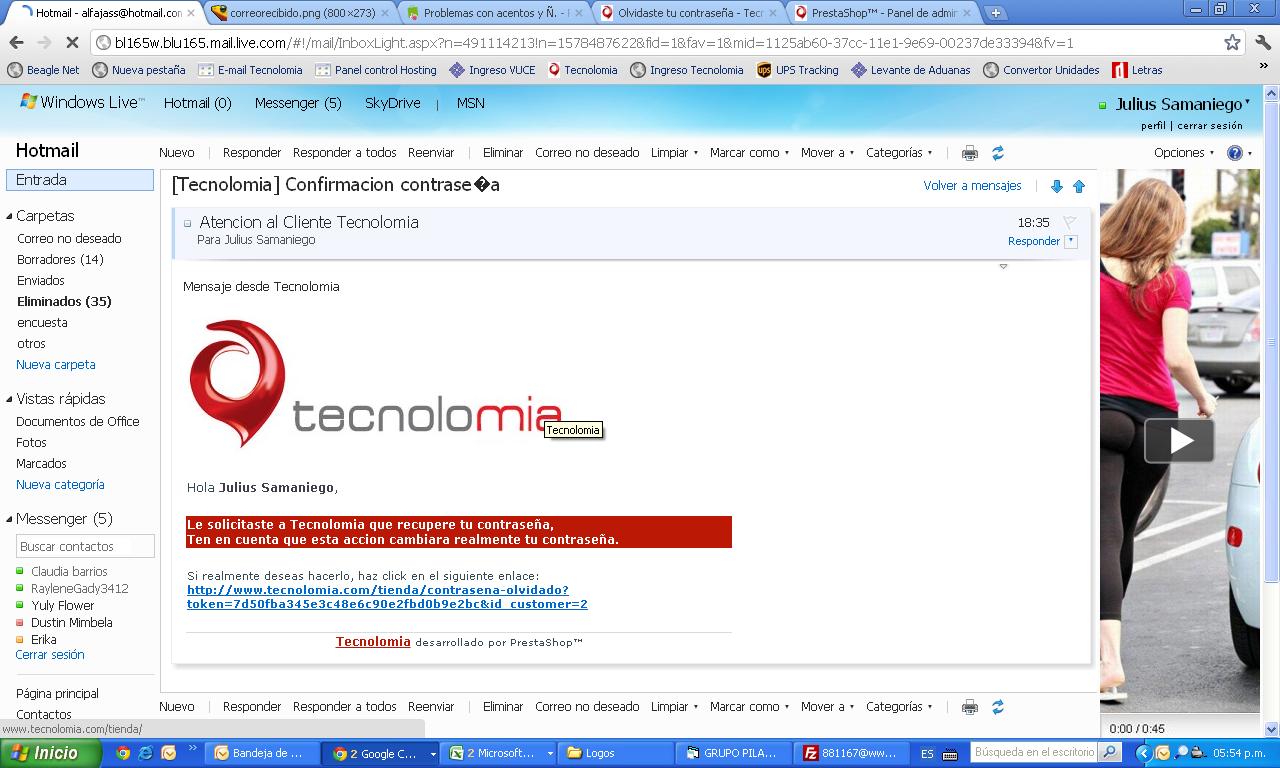Click the Windows Live logo
The image size is (1280, 768).
point(82,103)
